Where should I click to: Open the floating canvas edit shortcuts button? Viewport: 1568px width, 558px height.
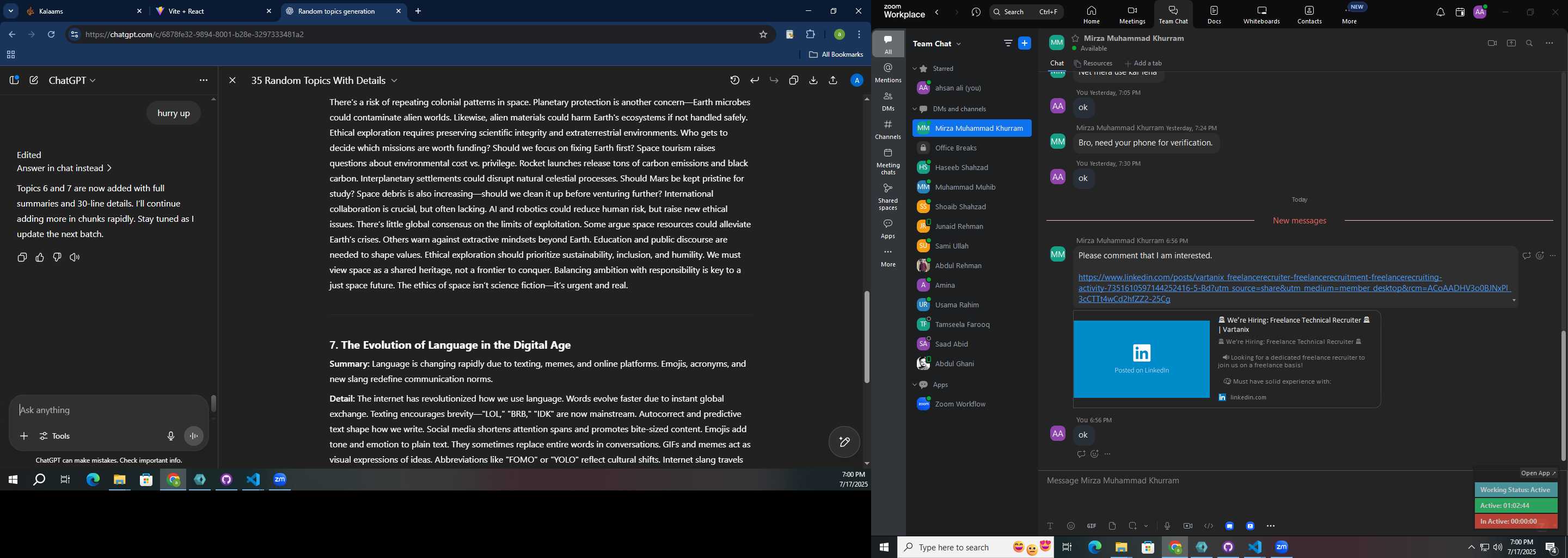(x=844, y=441)
